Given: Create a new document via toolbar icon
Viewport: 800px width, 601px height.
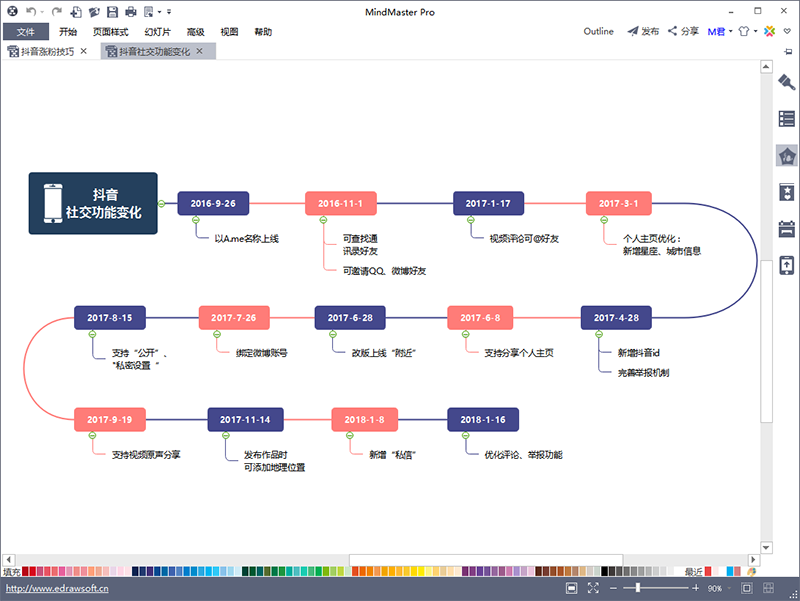Looking at the screenshot, I should coord(76,11).
